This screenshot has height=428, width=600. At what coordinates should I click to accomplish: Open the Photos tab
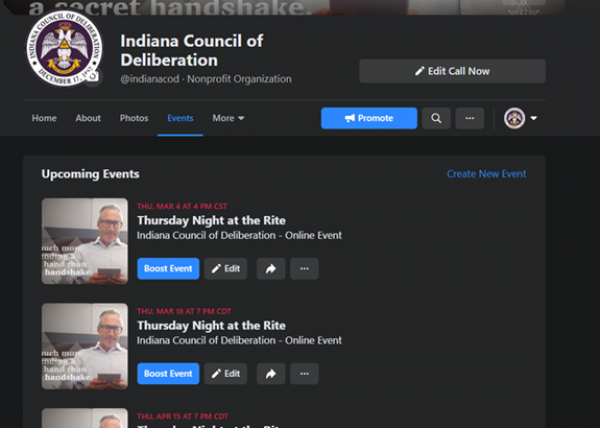click(x=134, y=118)
